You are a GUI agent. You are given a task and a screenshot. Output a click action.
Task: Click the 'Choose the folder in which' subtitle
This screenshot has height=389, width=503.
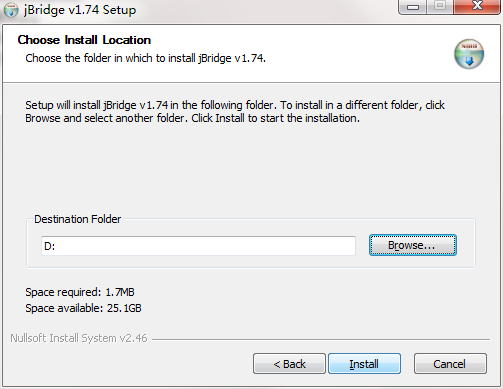click(145, 58)
